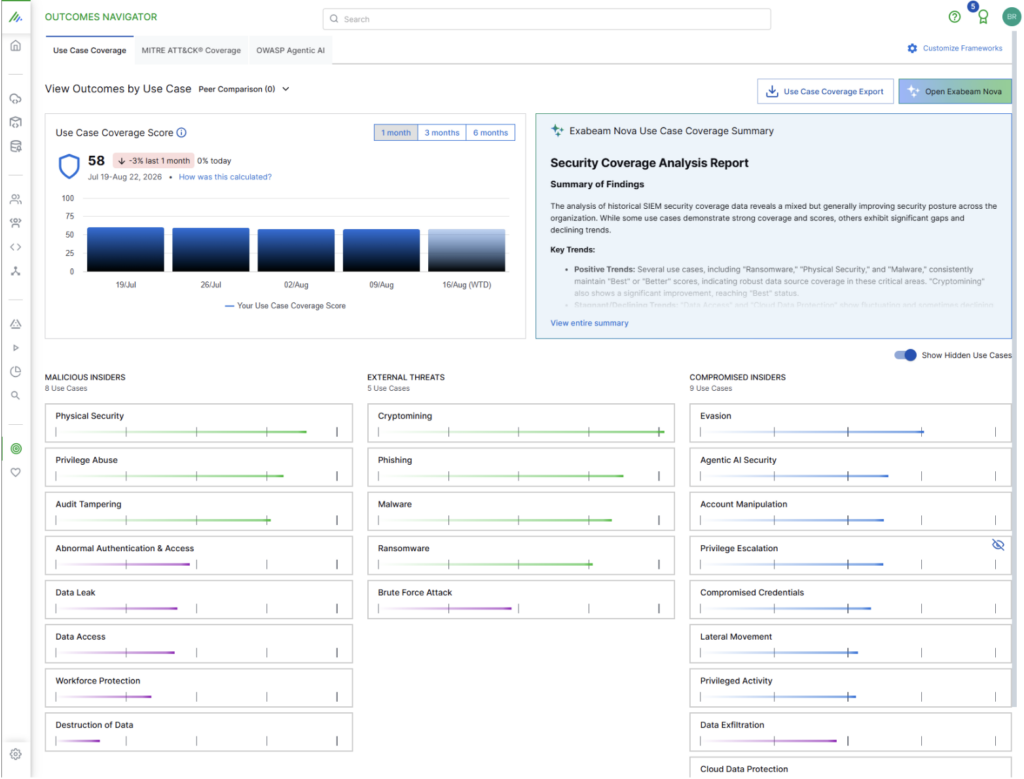Open Abnormal Authentication & Access card
1024x779 pixels.
(x=199, y=556)
